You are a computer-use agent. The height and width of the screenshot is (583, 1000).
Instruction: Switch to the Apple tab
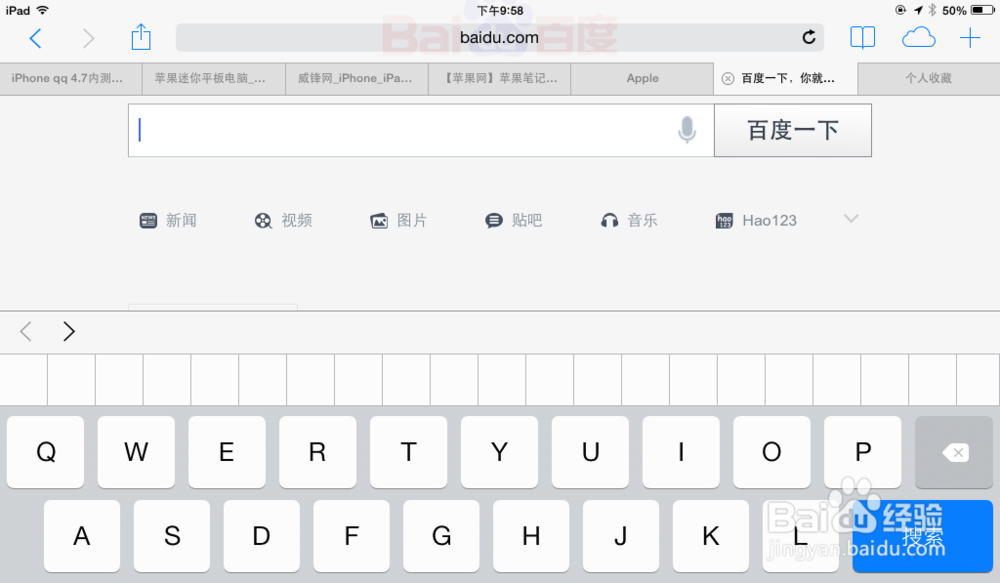[x=642, y=79]
